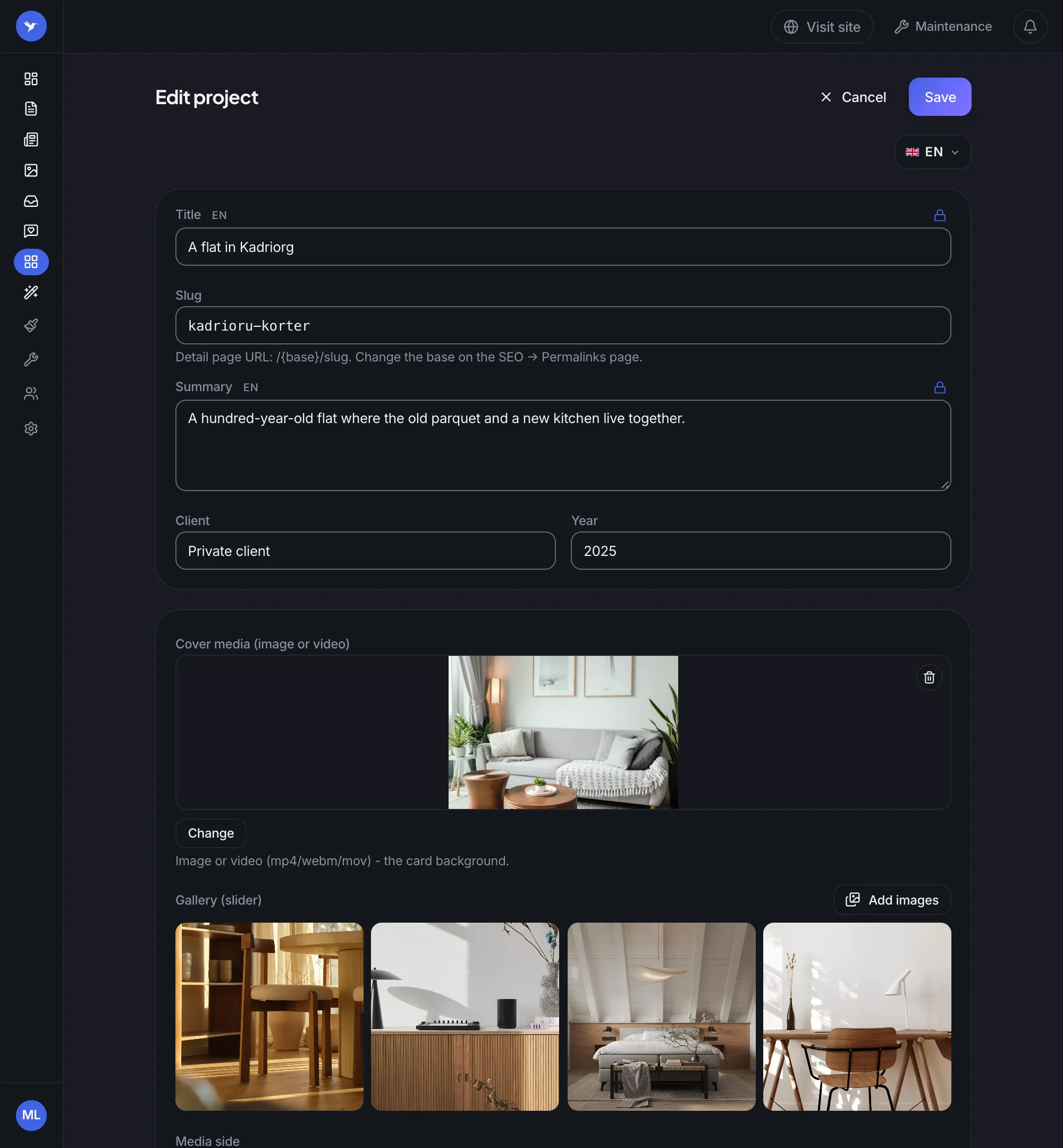Focus the Slug field kadrioru-korter
1063x1148 pixels.
point(562,326)
